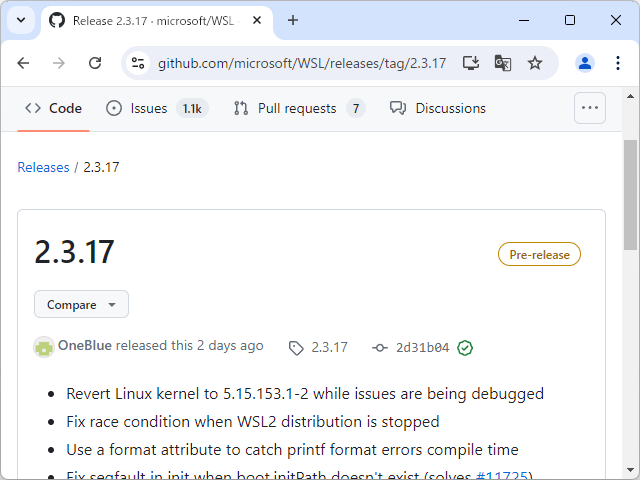Screen dimensions: 640x480
Task: Click the 'released this 2 days ago' text
Action: [189, 346]
